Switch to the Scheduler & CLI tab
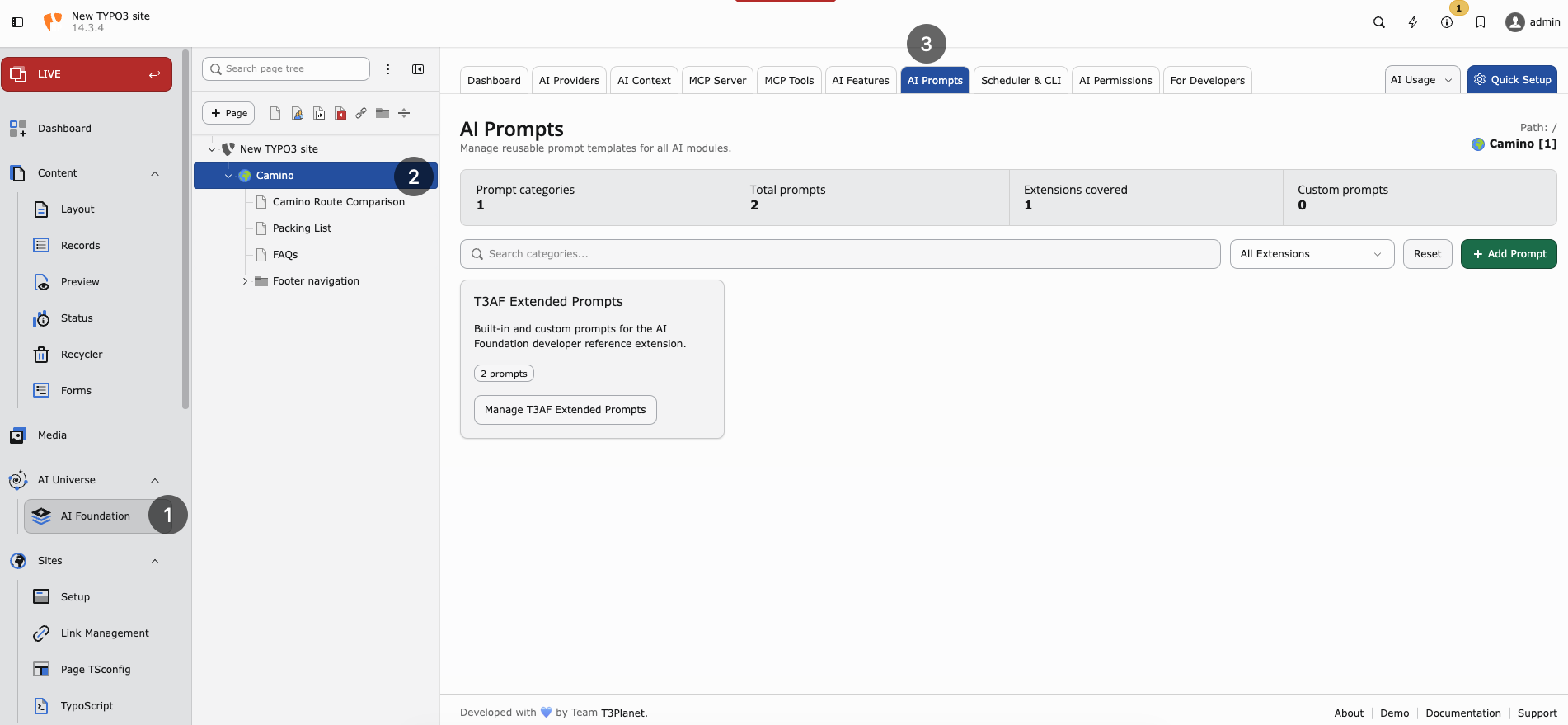The image size is (1568, 725). pos(1021,80)
